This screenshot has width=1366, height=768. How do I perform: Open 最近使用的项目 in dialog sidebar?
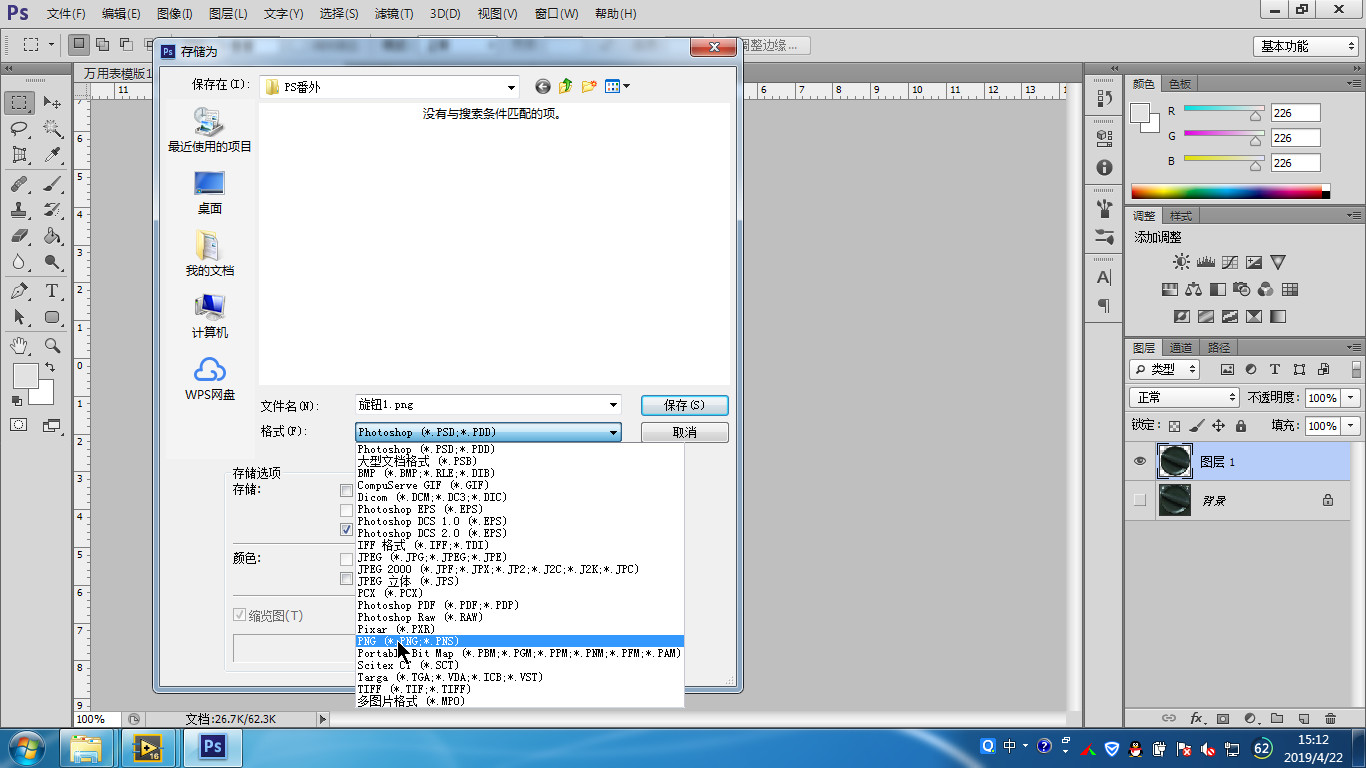(x=209, y=131)
